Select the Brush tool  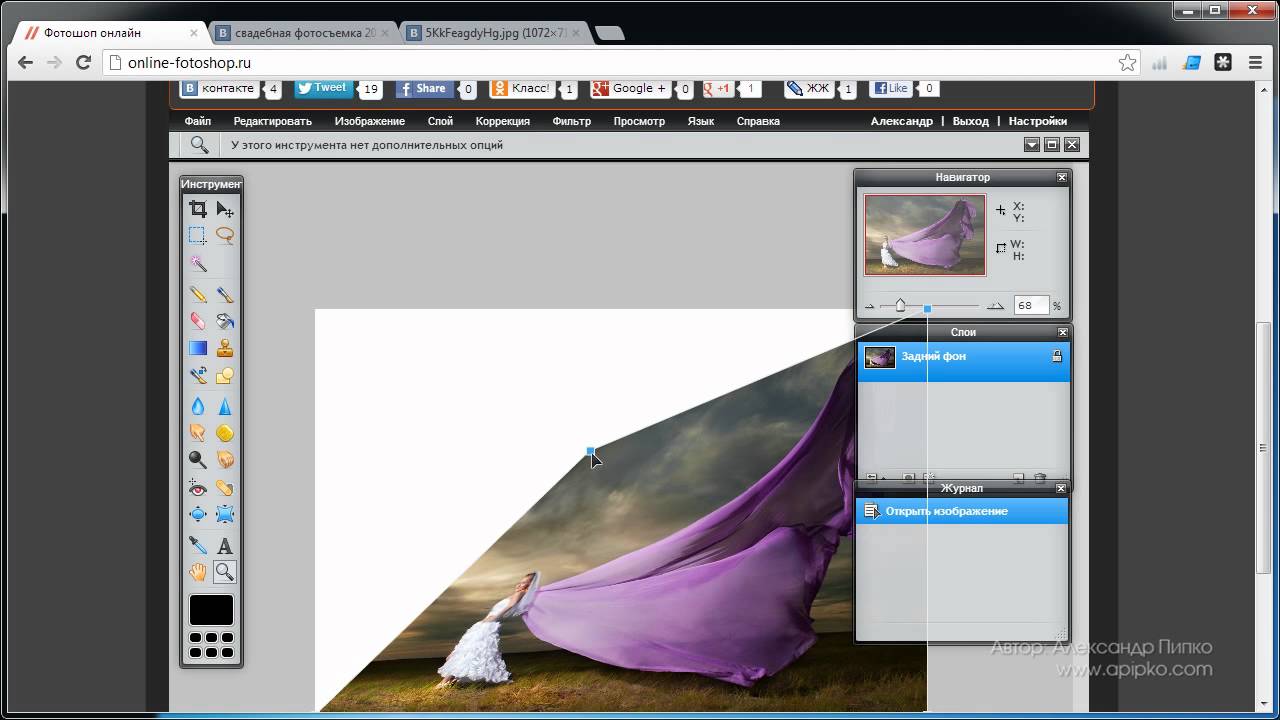(225, 294)
